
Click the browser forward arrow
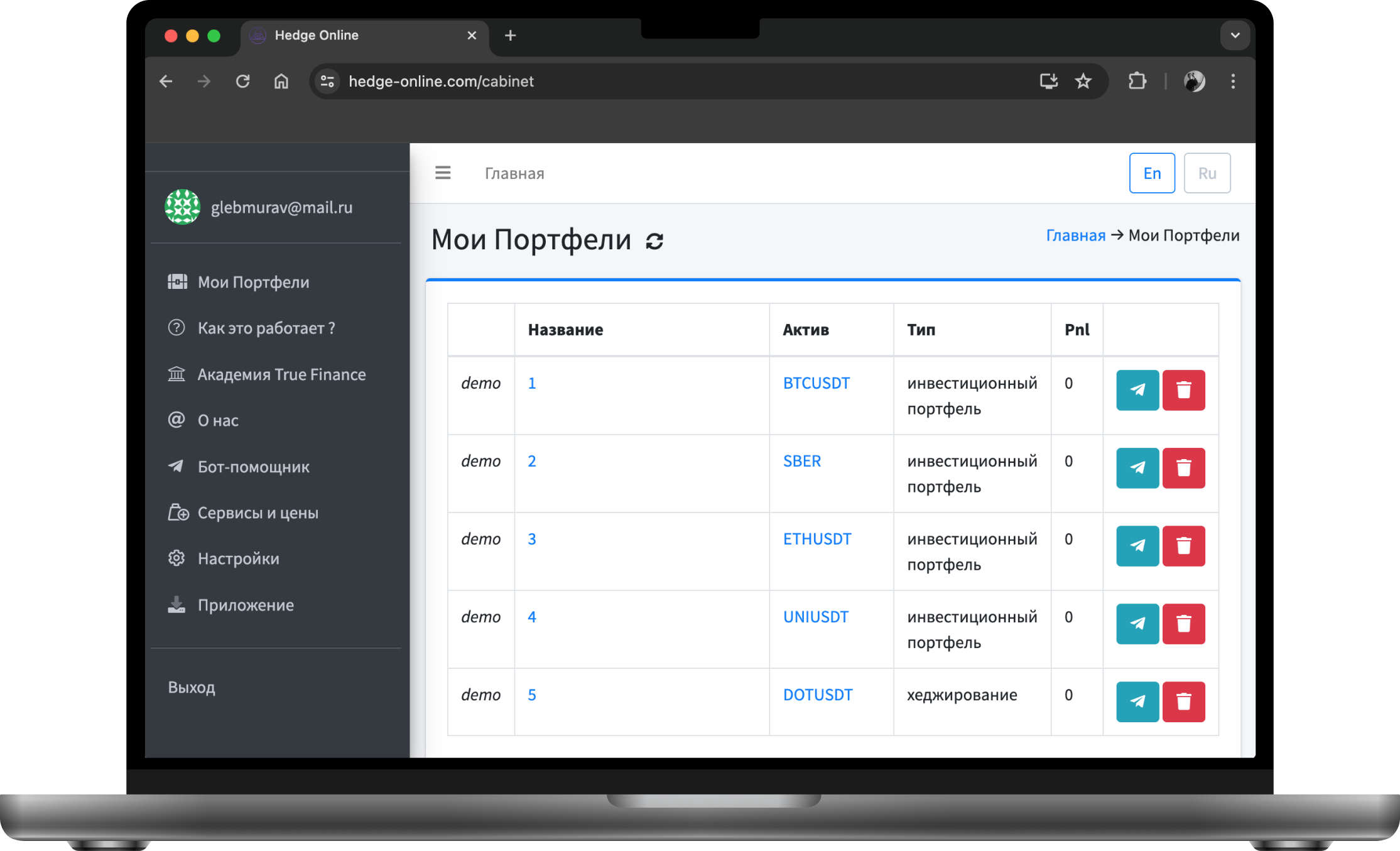[x=204, y=81]
